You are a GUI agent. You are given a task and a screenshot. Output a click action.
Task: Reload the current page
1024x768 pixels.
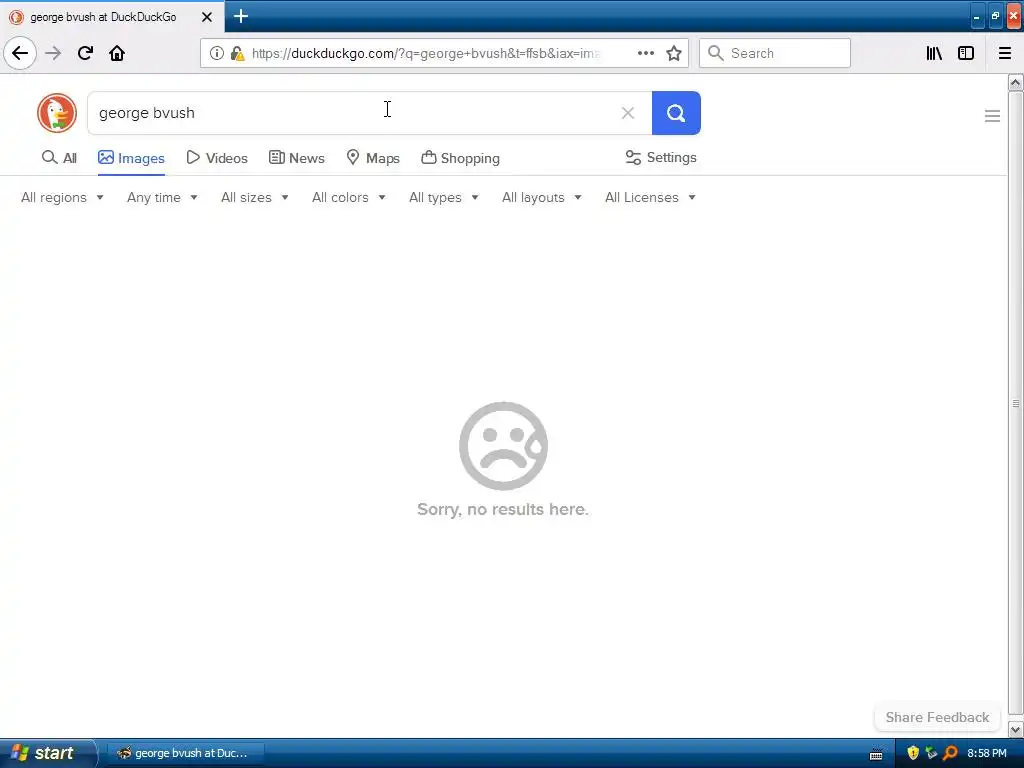85,53
